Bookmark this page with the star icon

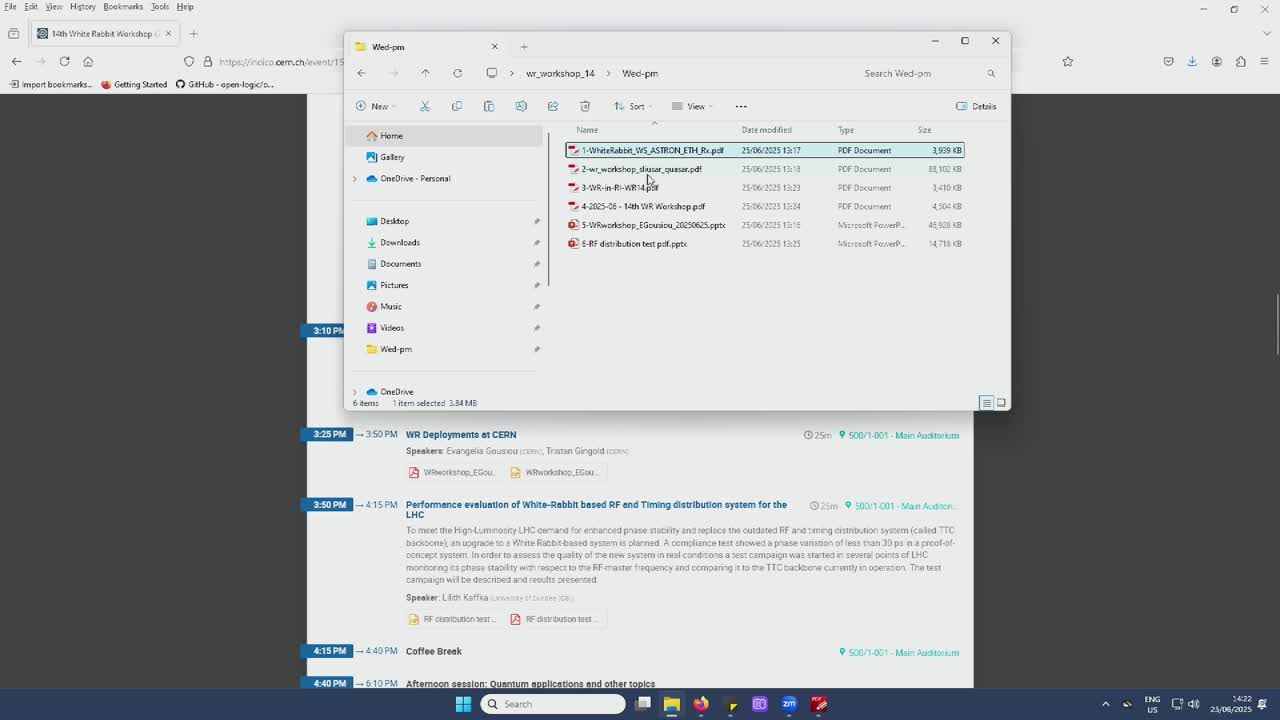(x=1068, y=61)
